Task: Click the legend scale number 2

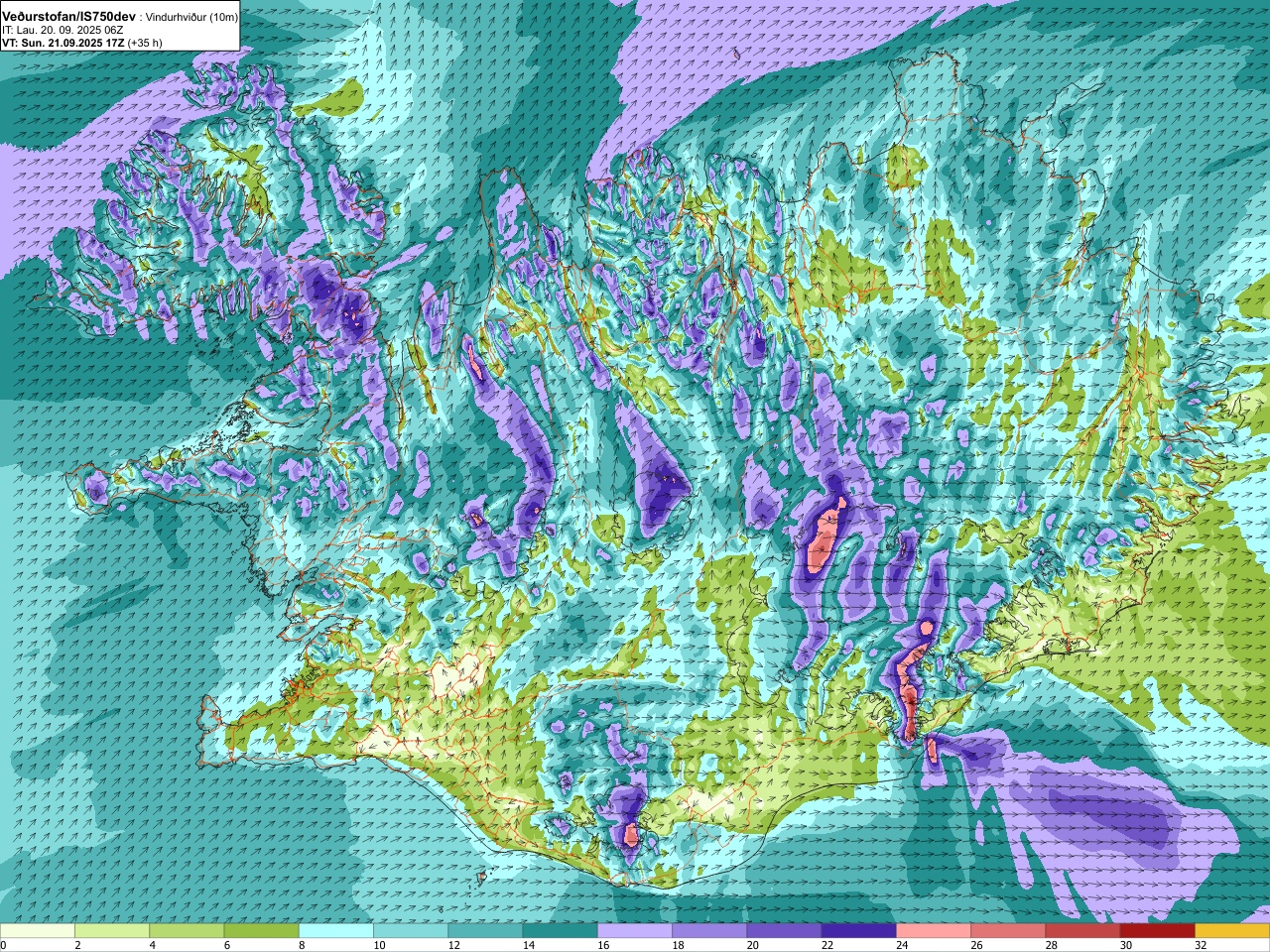Action: pyautogui.click(x=77, y=945)
